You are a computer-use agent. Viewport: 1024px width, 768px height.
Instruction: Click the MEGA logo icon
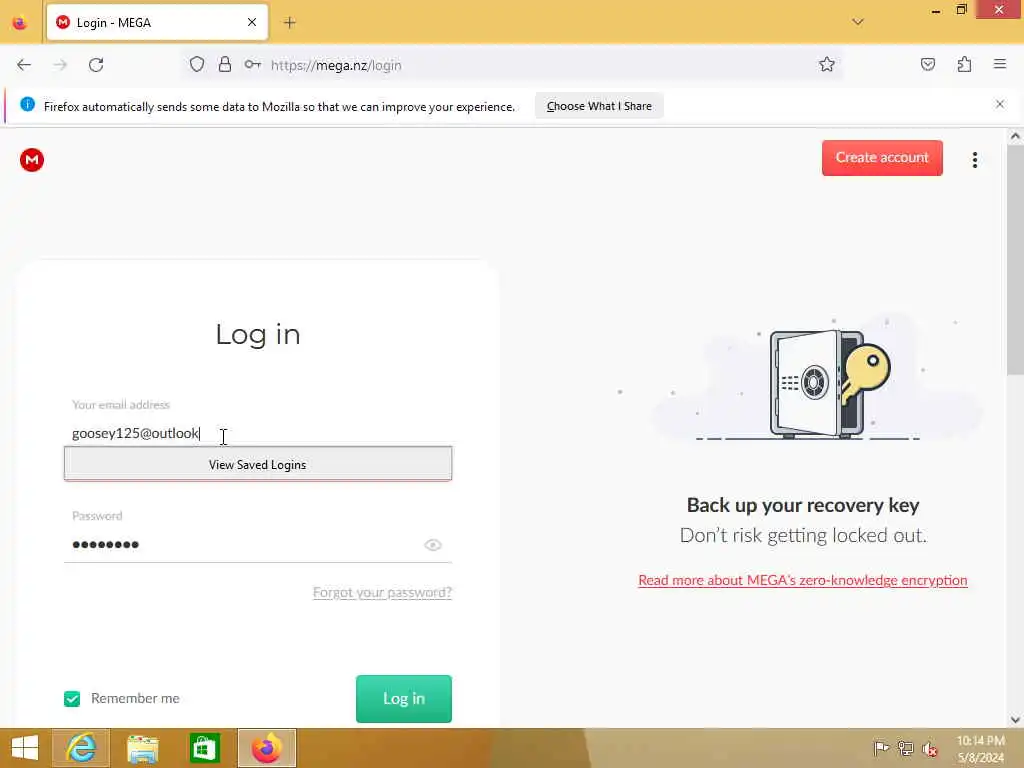[31, 160]
